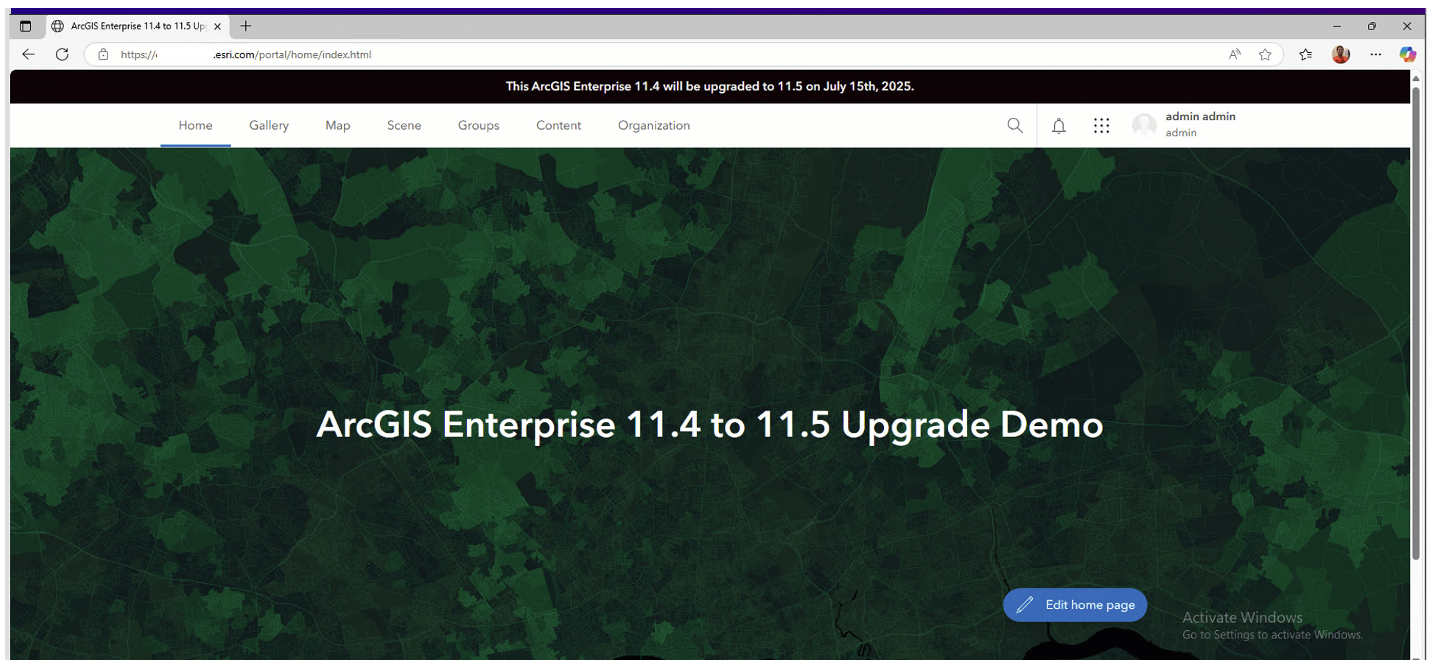This screenshot has width=1432, height=668.
Task: Toggle favorite status with the star icon
Action: pyautogui.click(x=1264, y=54)
